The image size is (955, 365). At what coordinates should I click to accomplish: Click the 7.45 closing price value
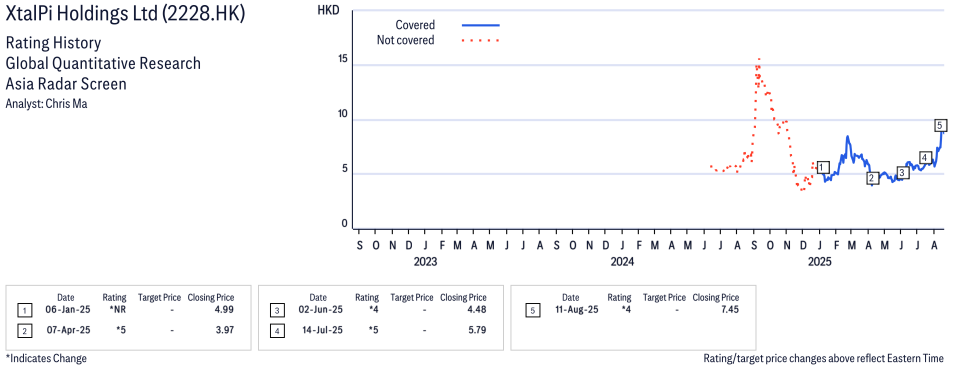[x=730, y=310]
